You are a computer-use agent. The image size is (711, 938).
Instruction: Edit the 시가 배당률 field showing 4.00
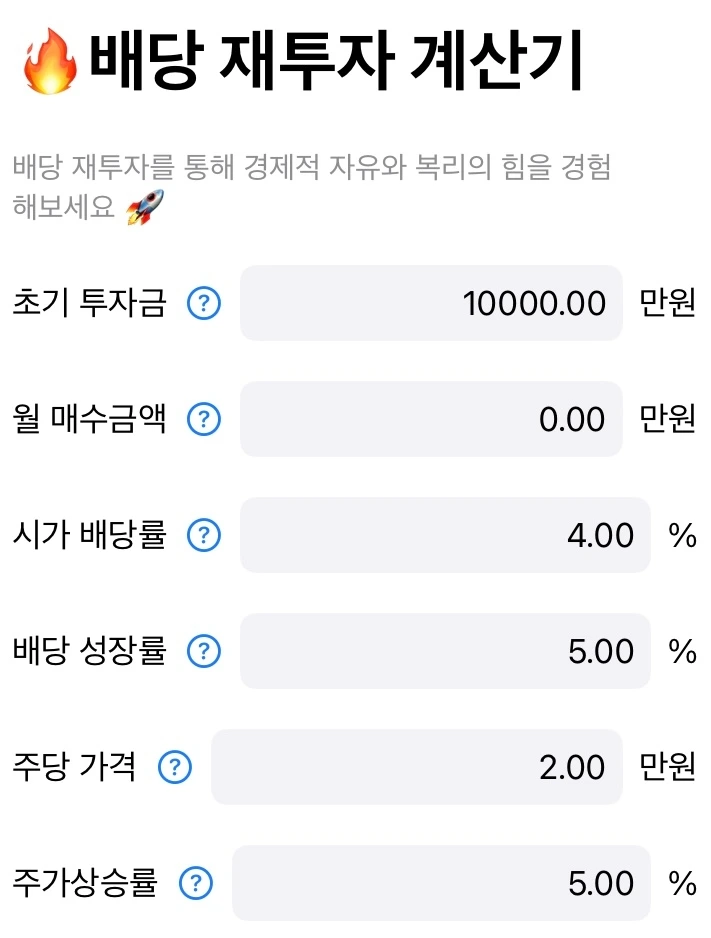pyautogui.click(x=445, y=535)
